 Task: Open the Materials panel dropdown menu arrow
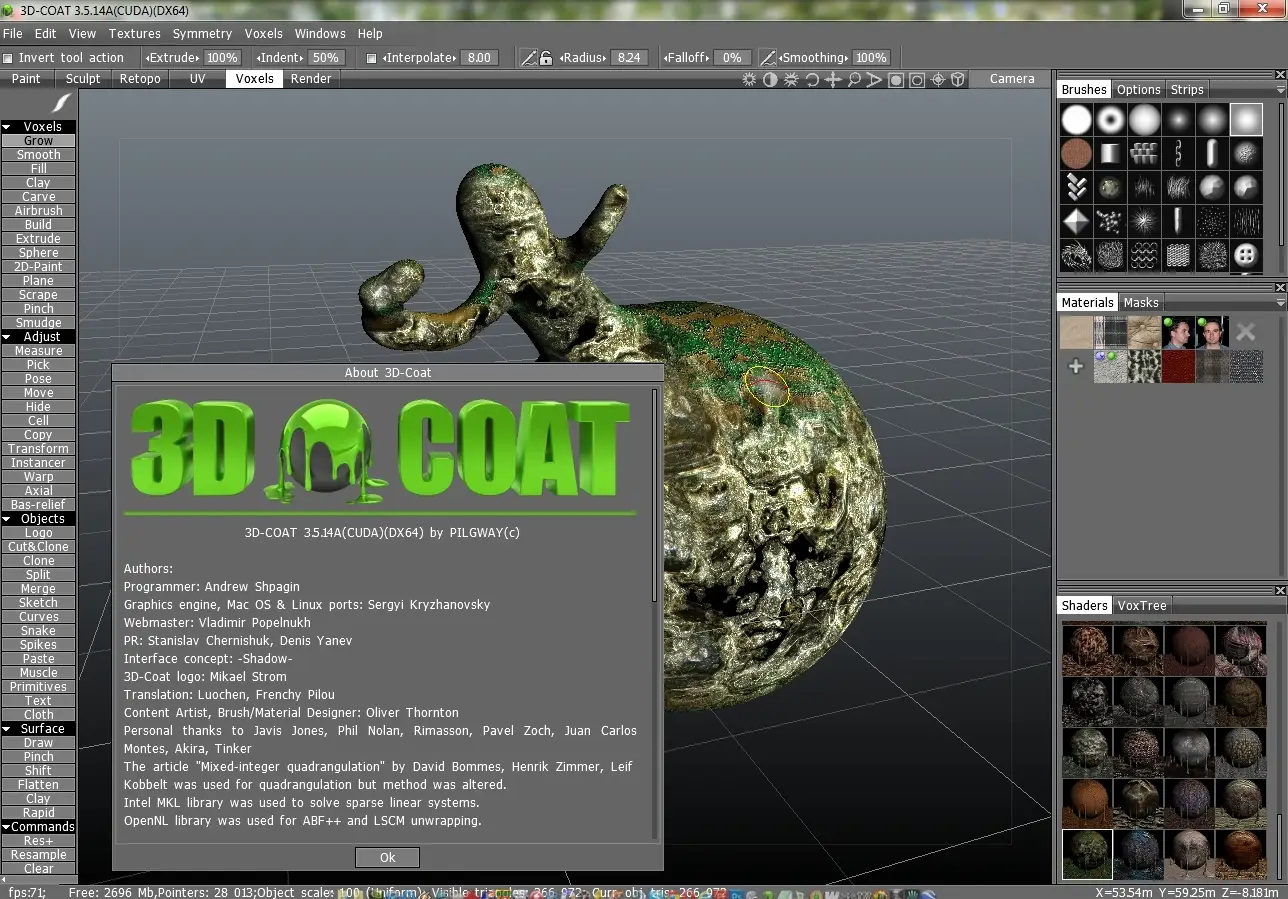1280,303
